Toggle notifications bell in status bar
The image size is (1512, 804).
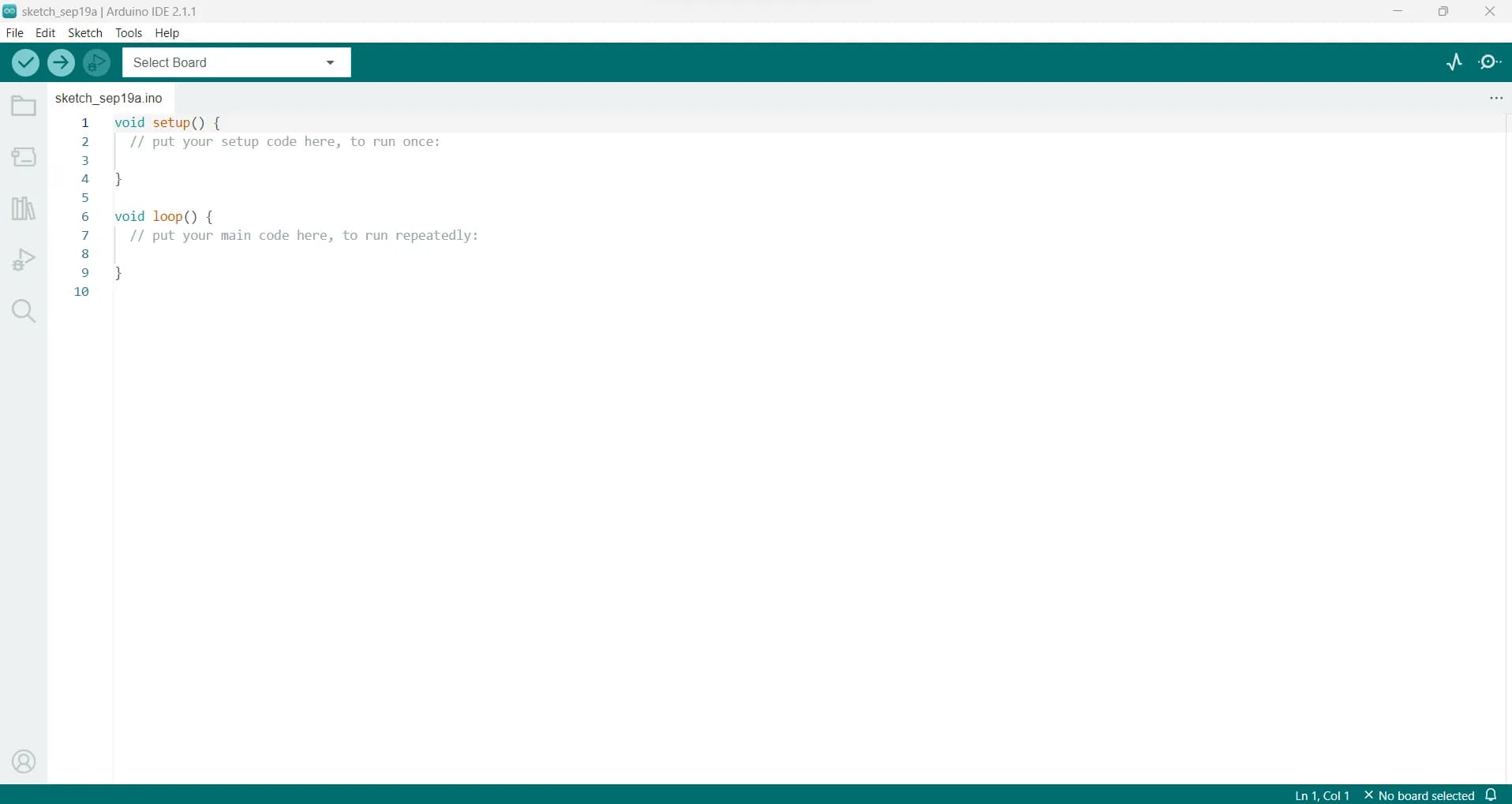point(1491,795)
